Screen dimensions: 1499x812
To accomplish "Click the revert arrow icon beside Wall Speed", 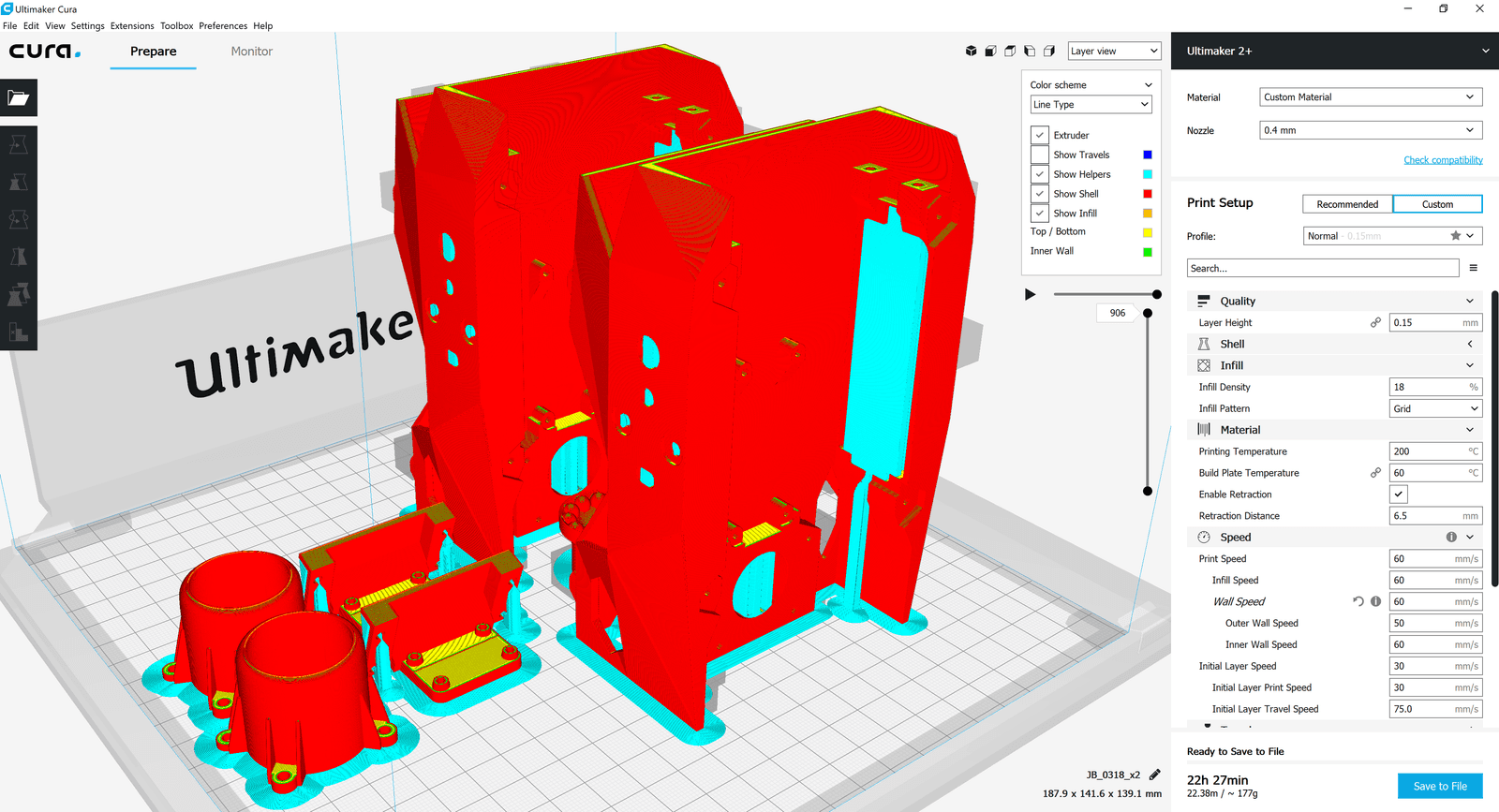I will 1358,601.
